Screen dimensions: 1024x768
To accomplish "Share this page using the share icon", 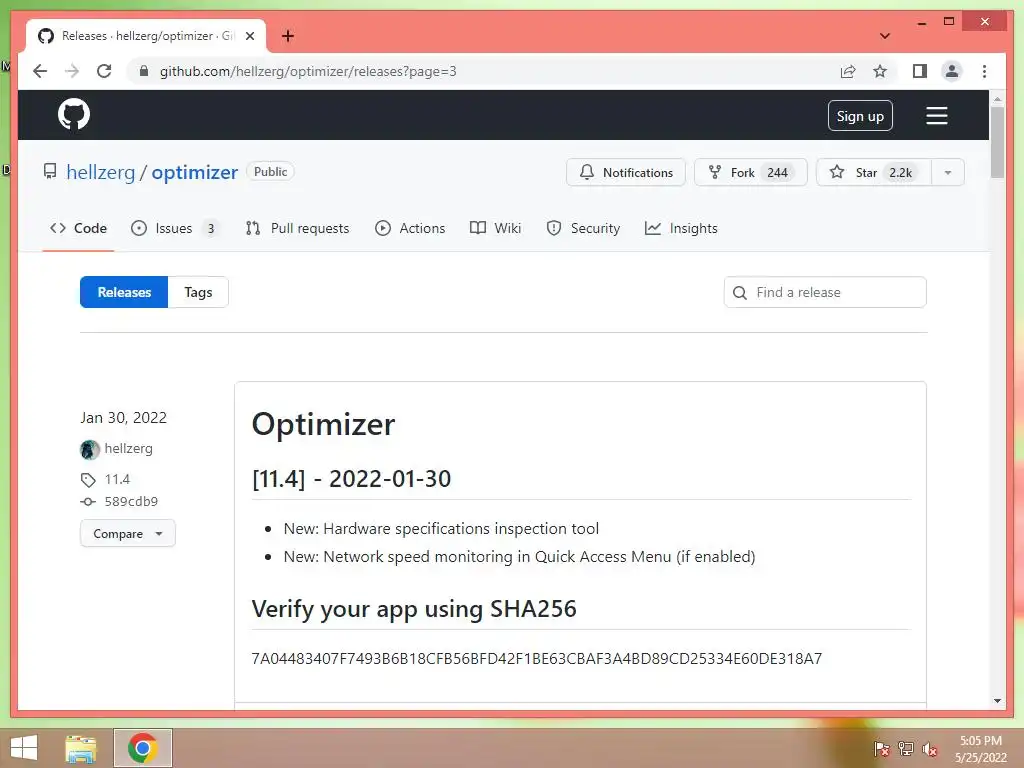I will coord(848,71).
